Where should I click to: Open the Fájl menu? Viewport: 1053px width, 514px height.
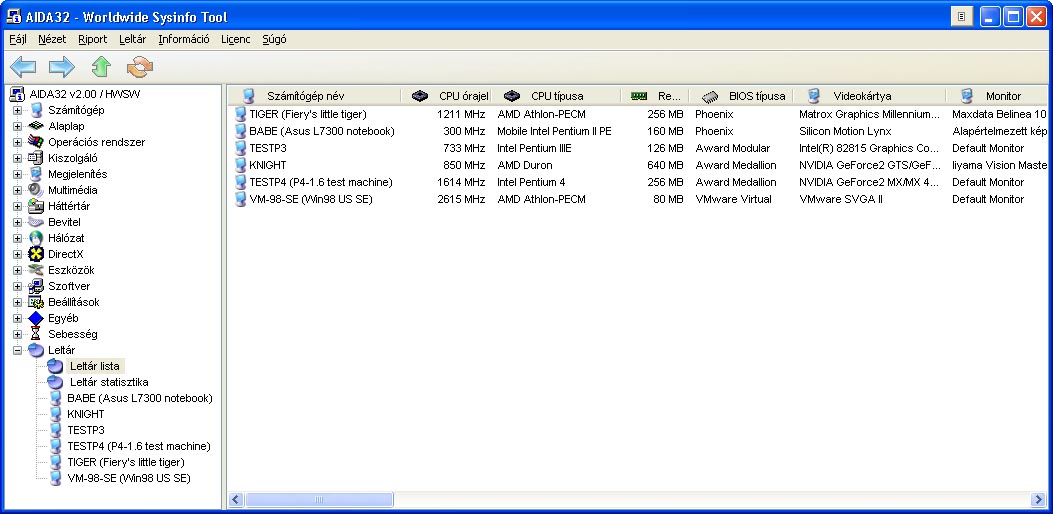point(18,40)
